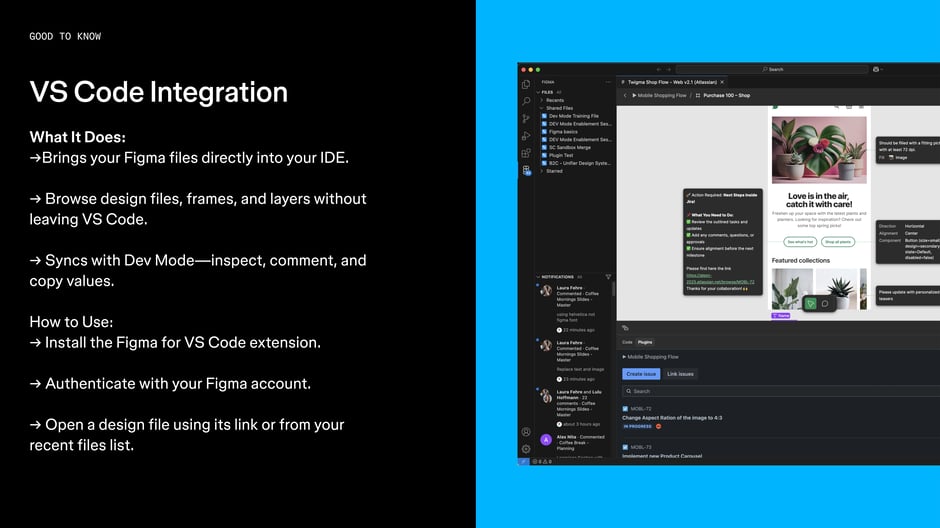The image size is (940, 528).
Task: Toggle the MOBL-73 issue checkbox
Action: click(x=625, y=447)
